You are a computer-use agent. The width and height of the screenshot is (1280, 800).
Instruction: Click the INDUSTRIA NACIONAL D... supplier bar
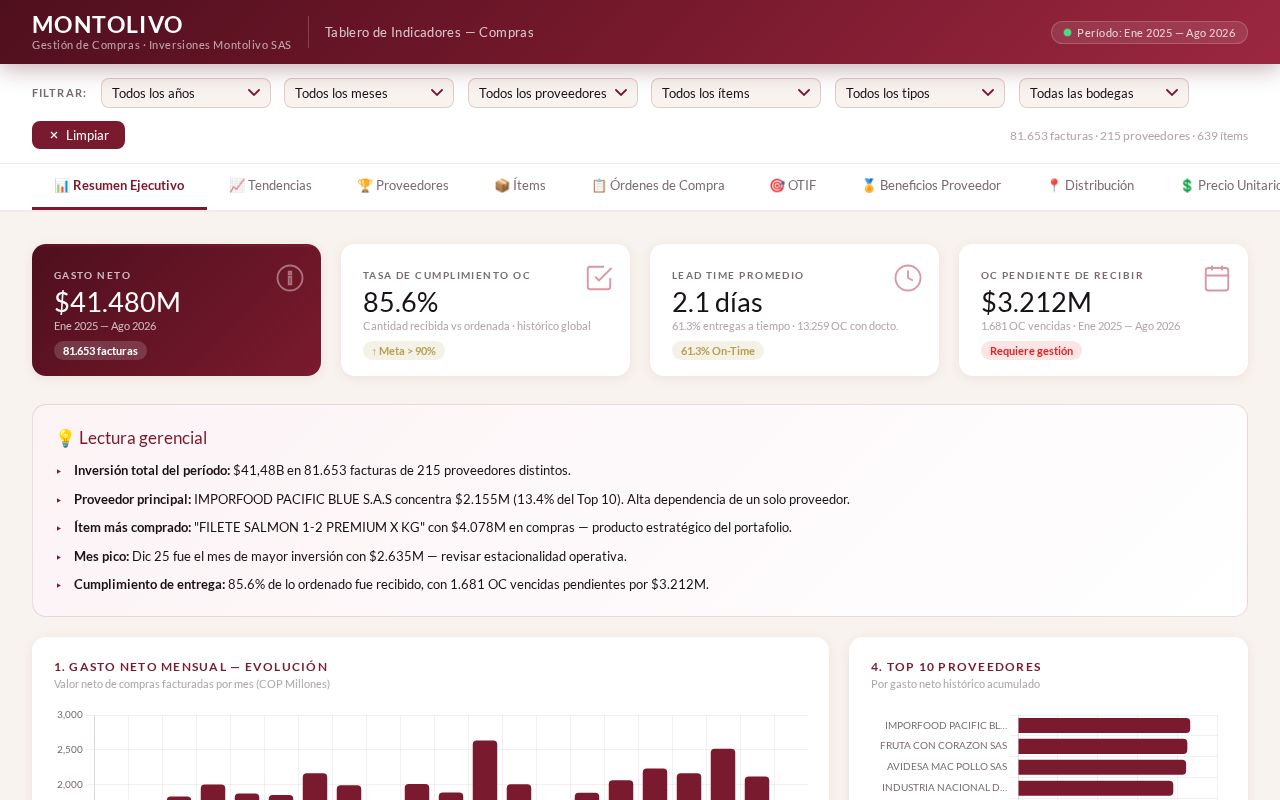1095,788
